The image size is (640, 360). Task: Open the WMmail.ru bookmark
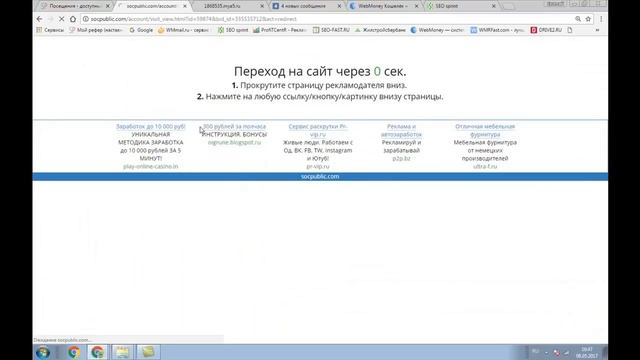click(x=184, y=30)
